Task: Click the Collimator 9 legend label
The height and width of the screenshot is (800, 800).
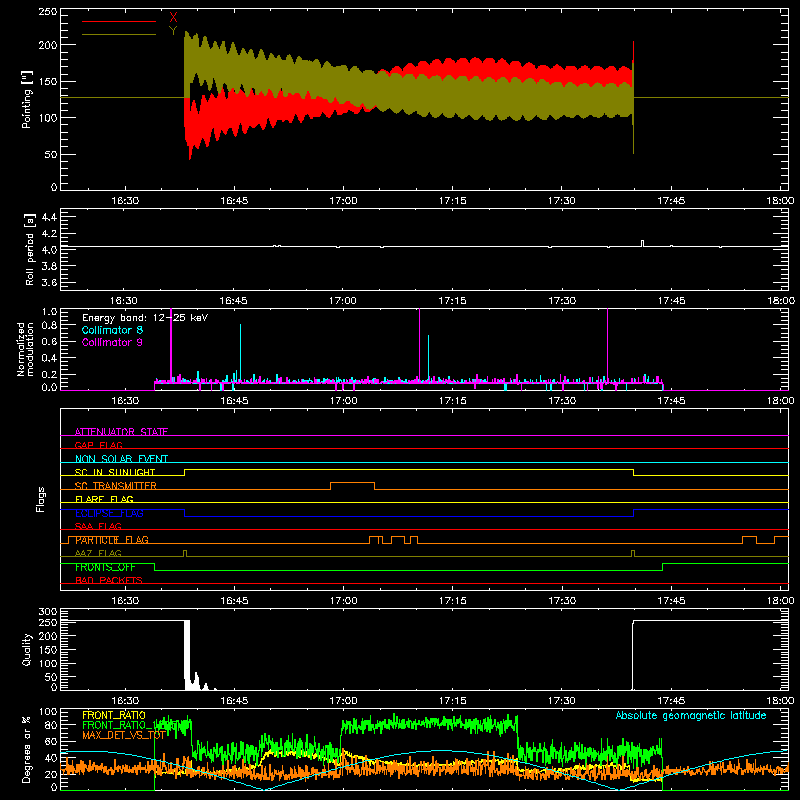Action: pos(112,342)
